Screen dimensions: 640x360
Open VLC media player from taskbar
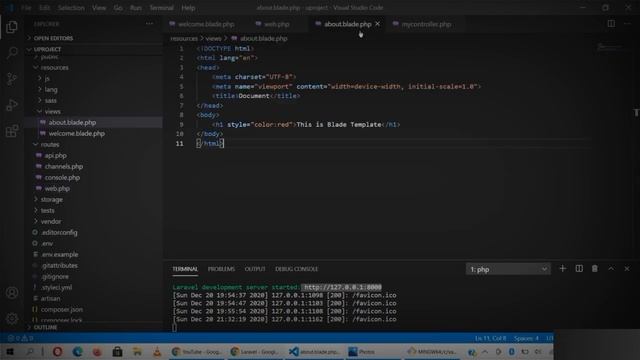[x=157, y=351]
